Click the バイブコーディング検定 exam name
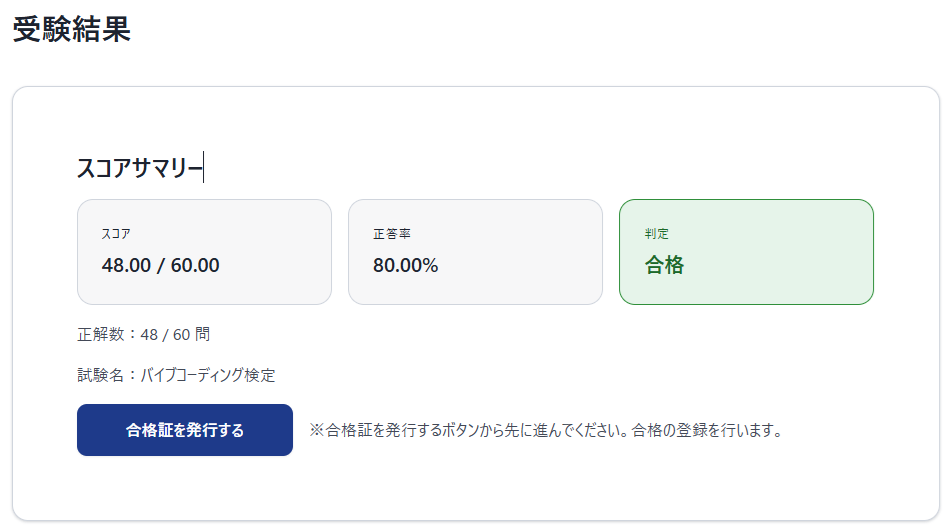This screenshot has height=532, width=950. 208,375
